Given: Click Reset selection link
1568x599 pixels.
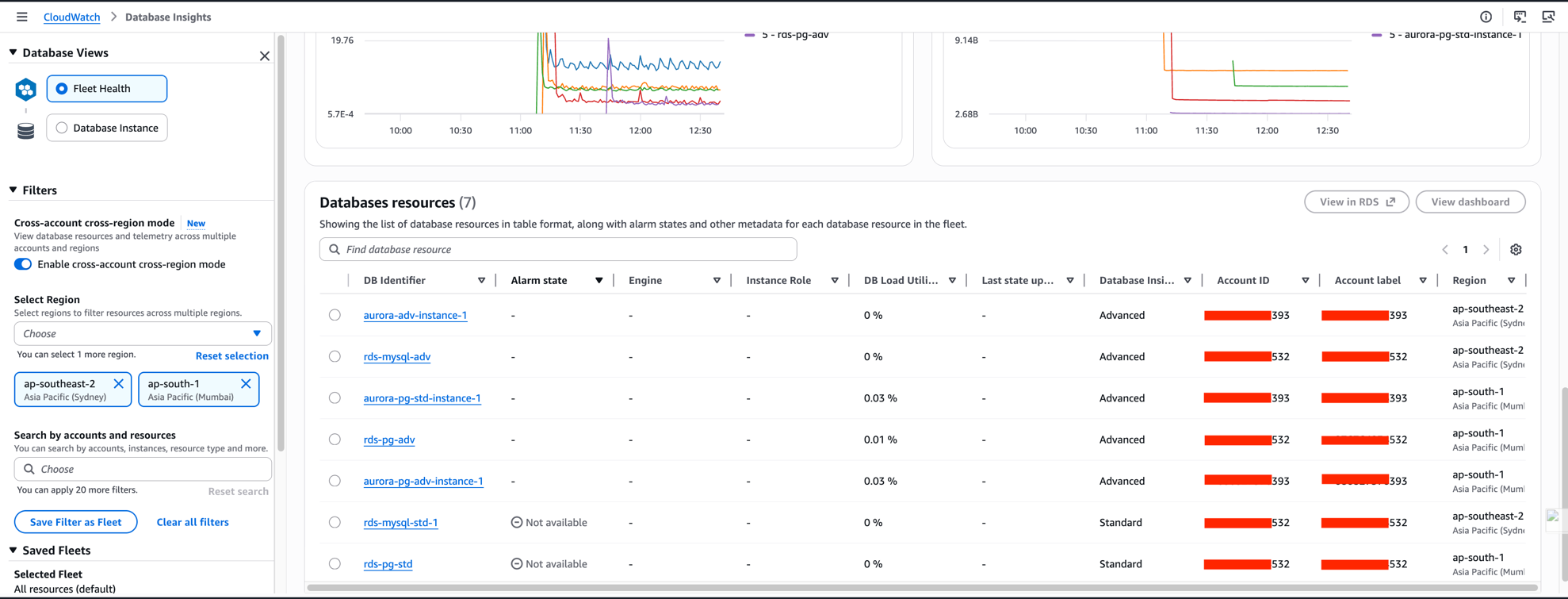Looking at the screenshot, I should 232,355.
